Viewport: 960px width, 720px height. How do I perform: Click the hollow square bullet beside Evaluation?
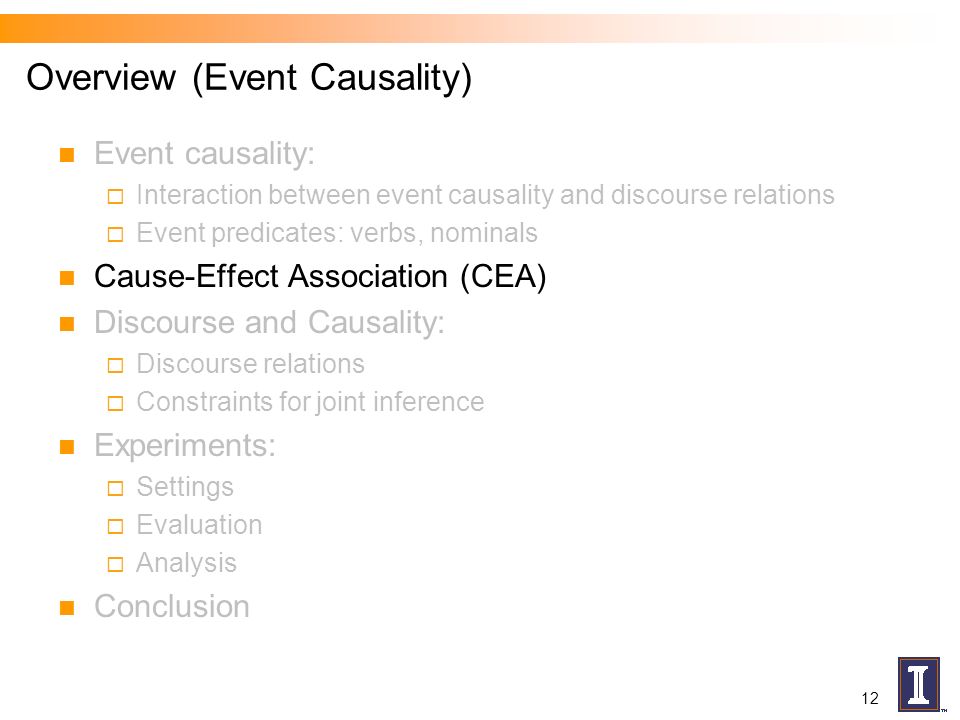115,527
